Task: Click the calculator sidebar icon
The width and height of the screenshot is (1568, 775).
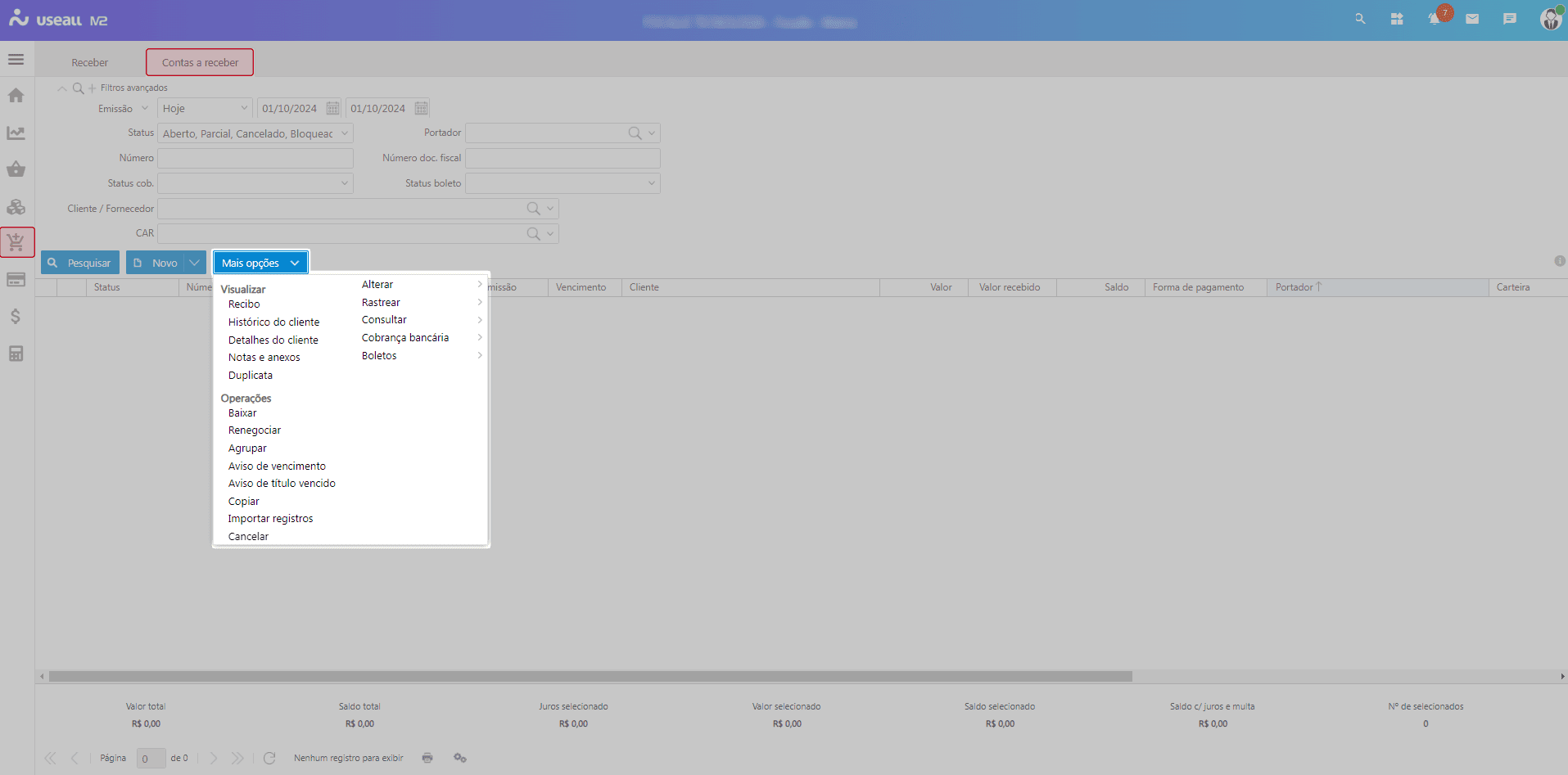Action: (x=16, y=354)
